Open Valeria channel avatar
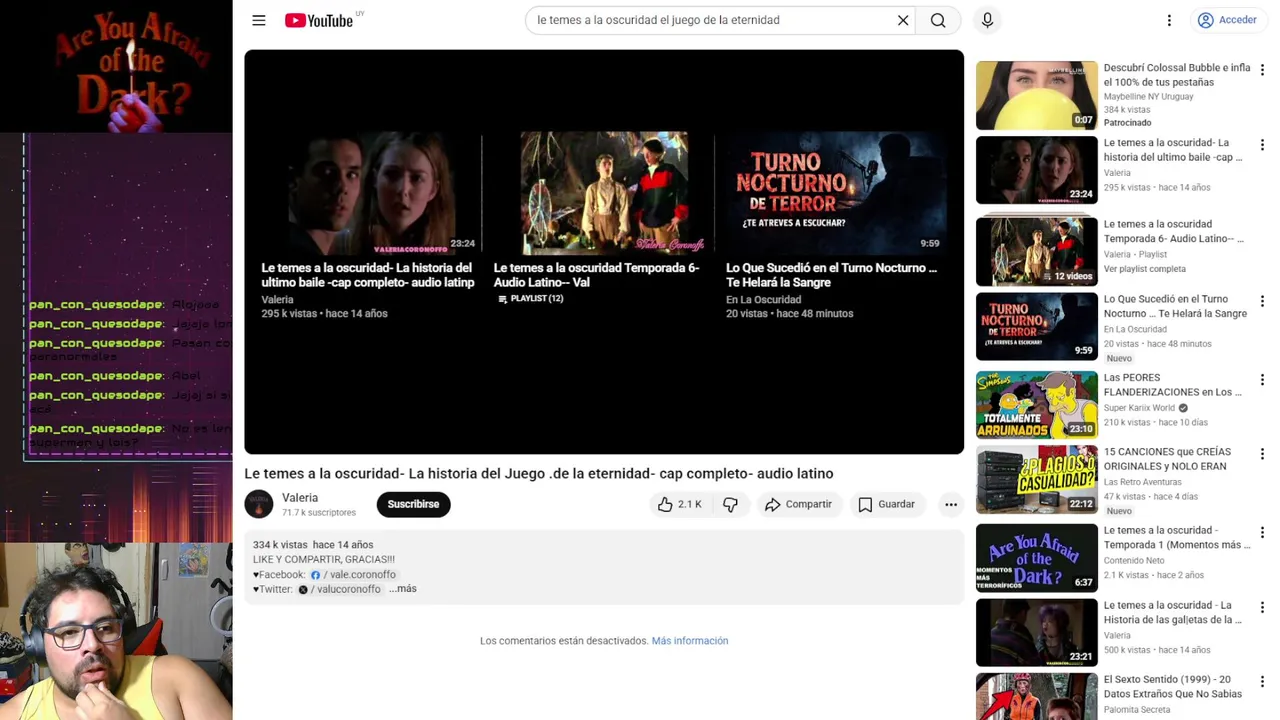This screenshot has width=1280, height=720. tap(259, 504)
